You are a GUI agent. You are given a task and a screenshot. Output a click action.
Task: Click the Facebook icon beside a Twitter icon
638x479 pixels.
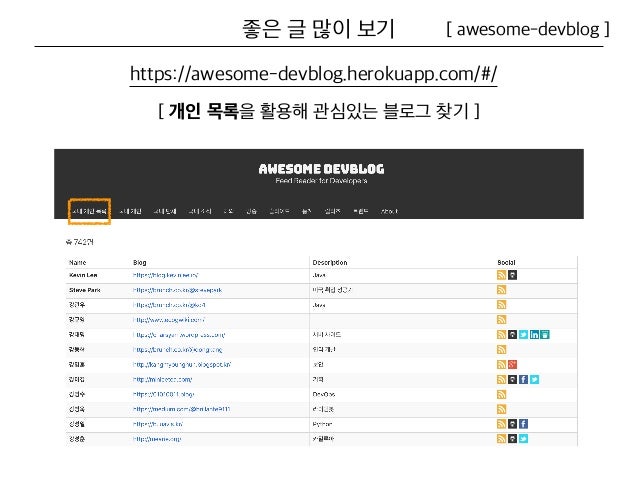pyautogui.click(x=523, y=379)
